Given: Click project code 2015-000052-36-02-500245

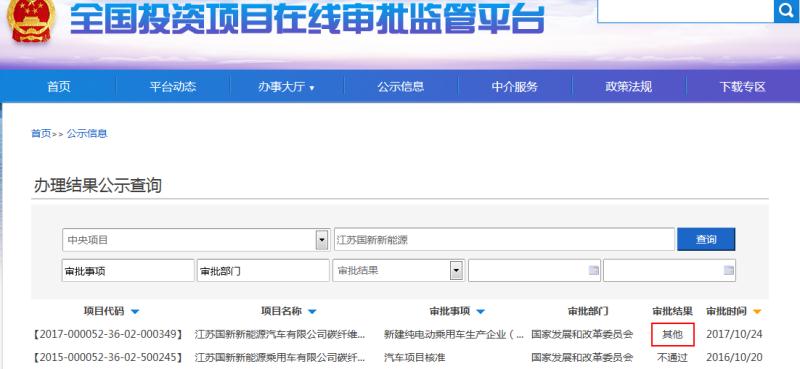Looking at the screenshot, I should 108,357.
